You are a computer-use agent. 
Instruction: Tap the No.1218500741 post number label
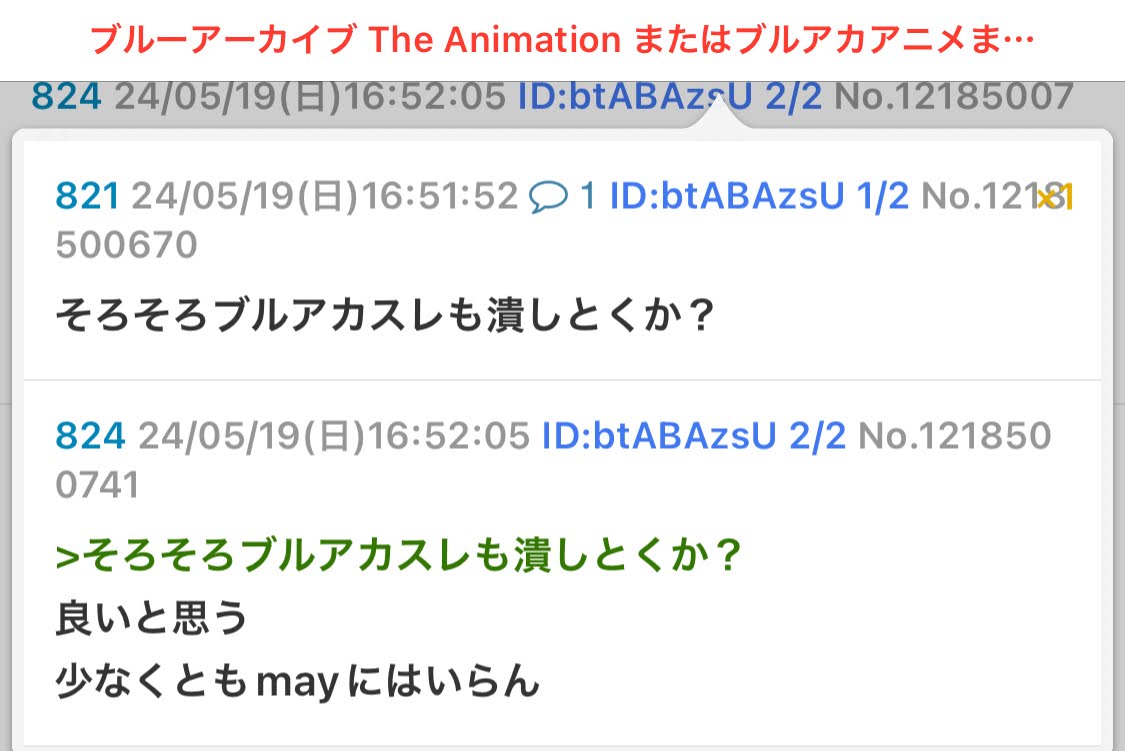click(955, 437)
